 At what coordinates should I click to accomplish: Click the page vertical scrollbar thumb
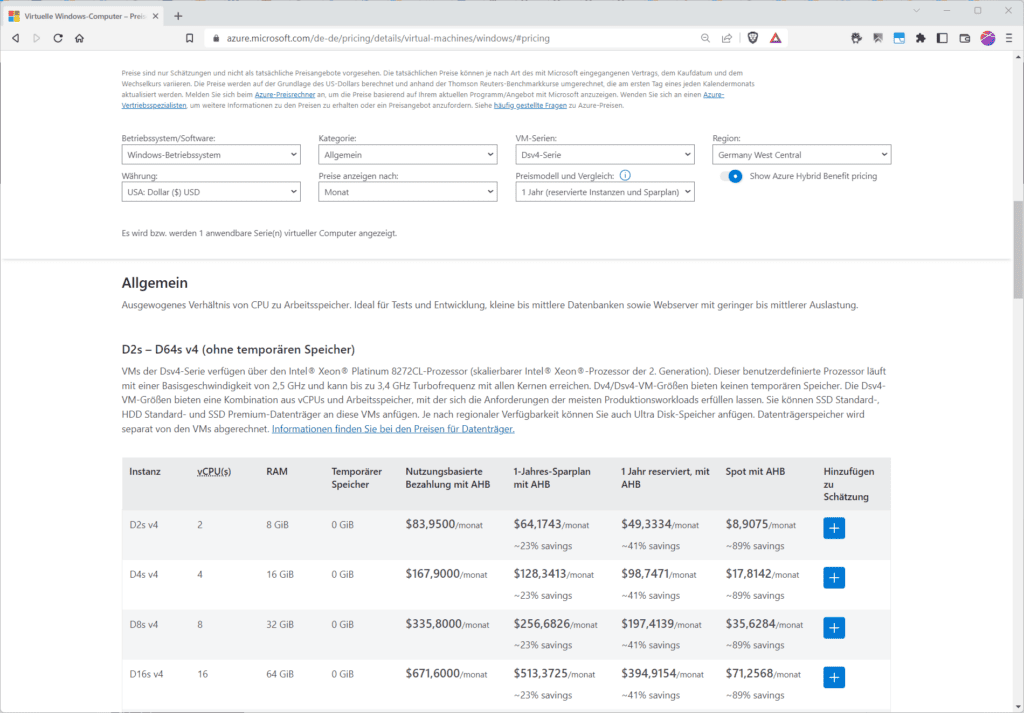1018,248
